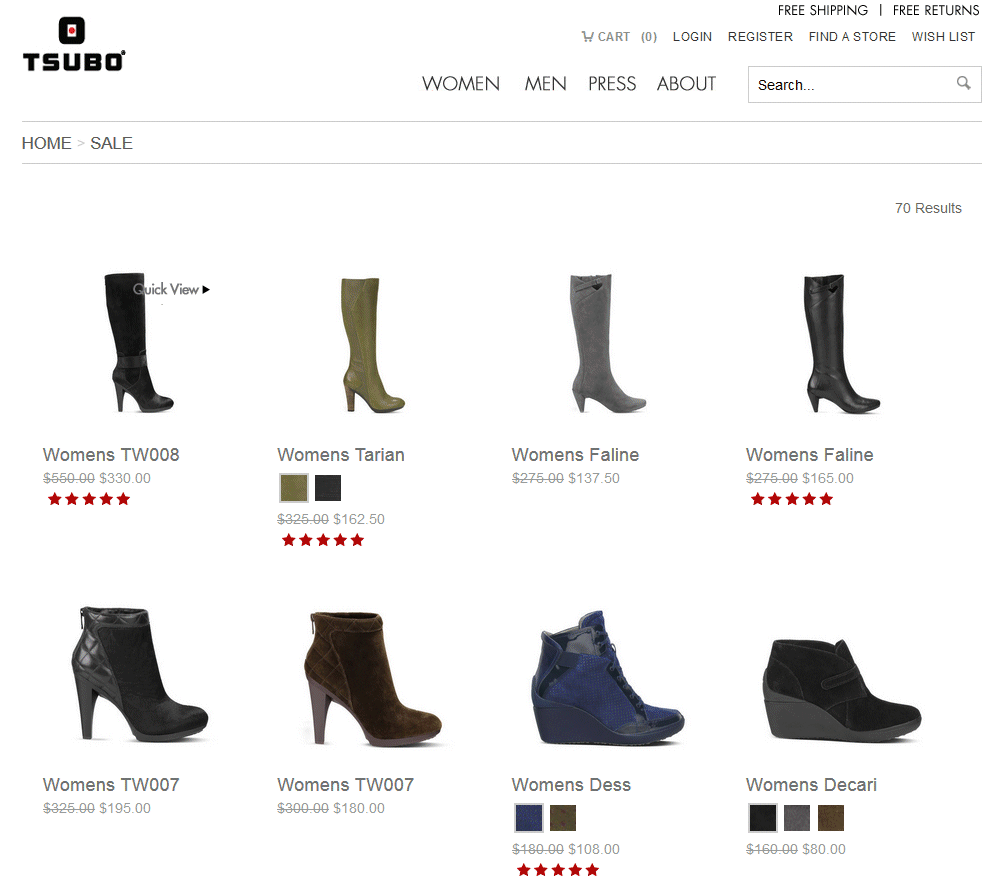Open the MEN menu
This screenshot has width=1002, height=891.
545,84
